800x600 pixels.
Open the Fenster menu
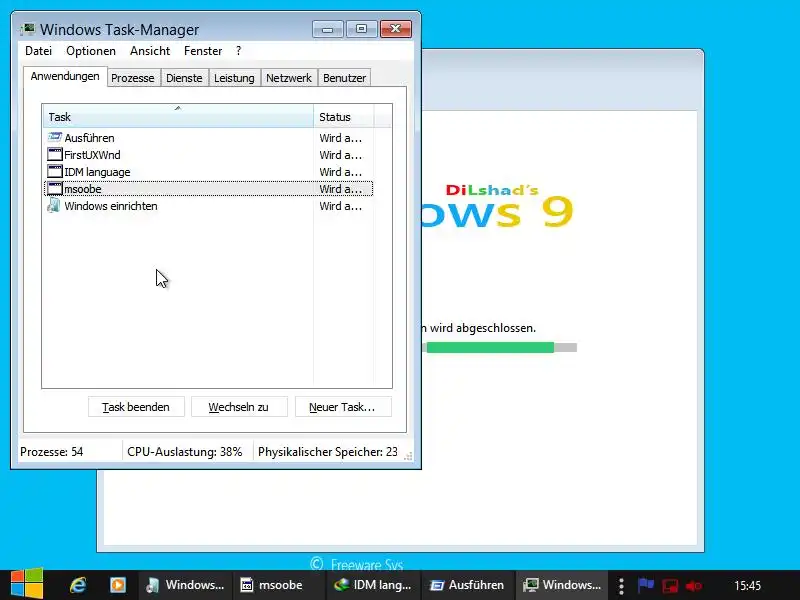tap(203, 51)
